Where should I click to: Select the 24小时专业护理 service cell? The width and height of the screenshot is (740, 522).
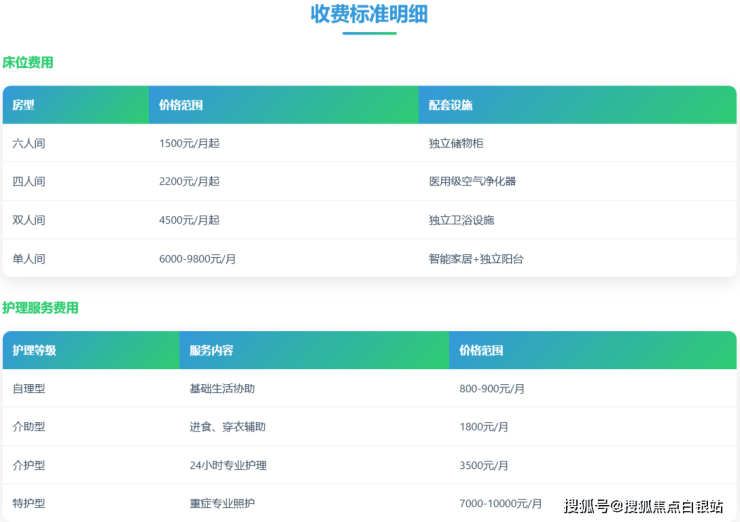(228, 466)
